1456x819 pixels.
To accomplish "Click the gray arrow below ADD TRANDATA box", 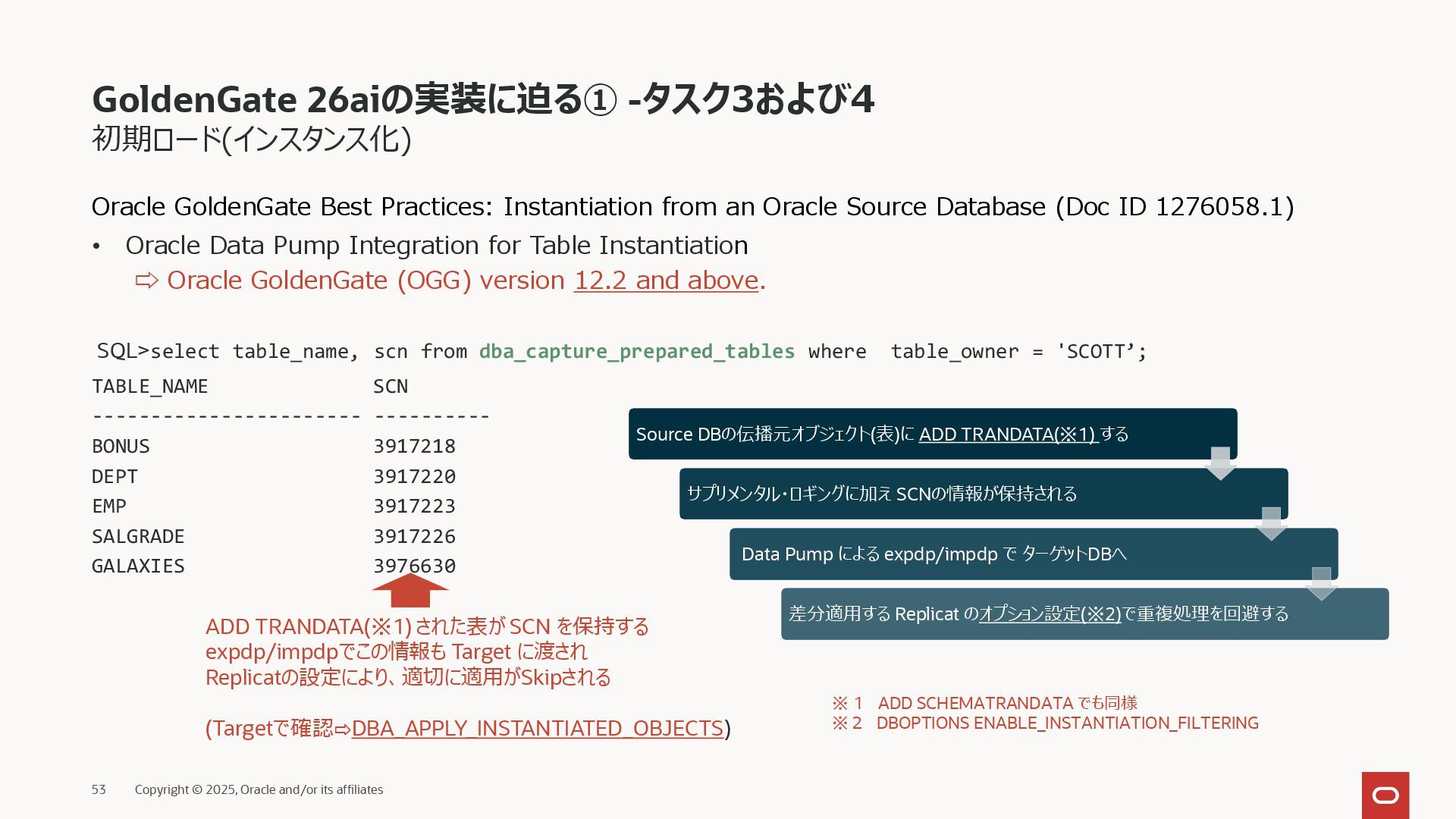I will click(1220, 463).
